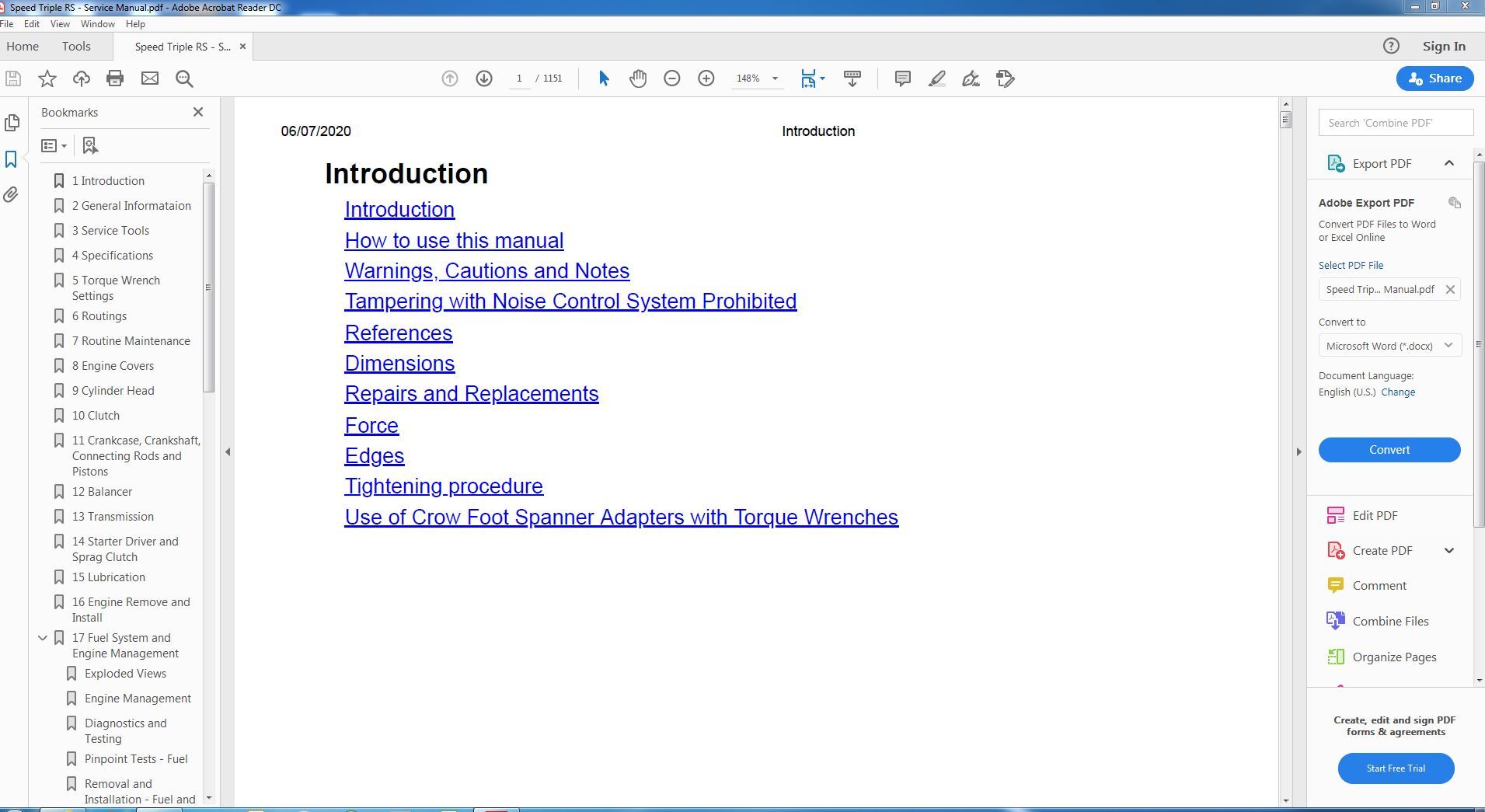The height and width of the screenshot is (812, 1485).
Task: Collapse the left navigation pane arrow
Action: coord(228,451)
